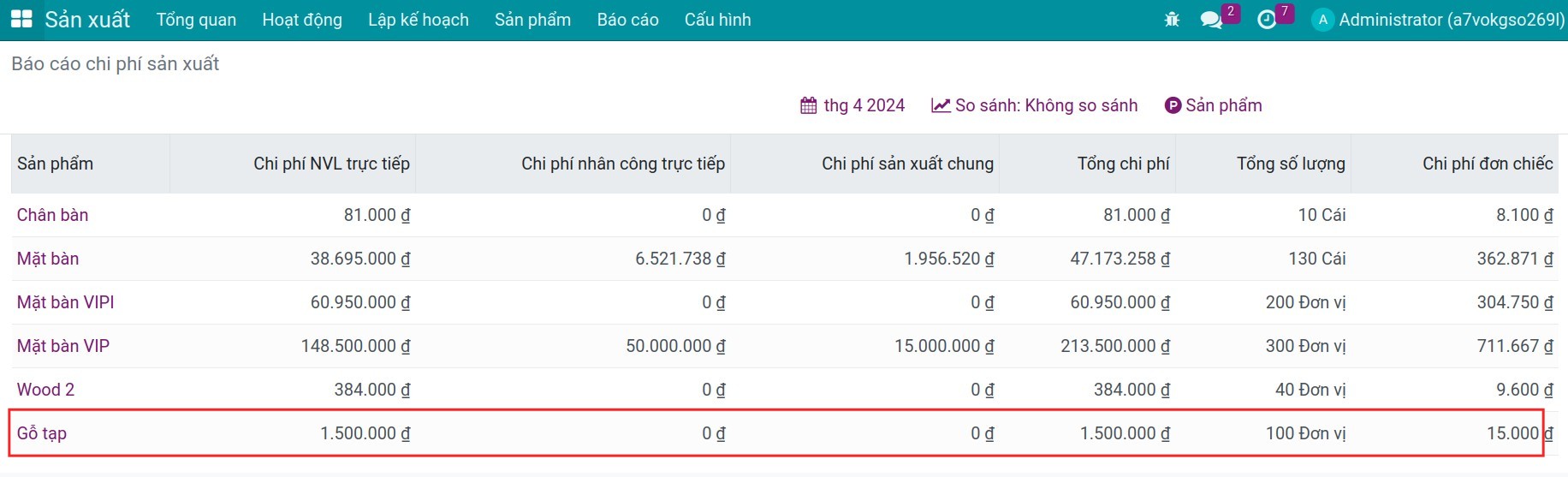Click the 200 Đơn vị quantity cell

tap(1305, 302)
